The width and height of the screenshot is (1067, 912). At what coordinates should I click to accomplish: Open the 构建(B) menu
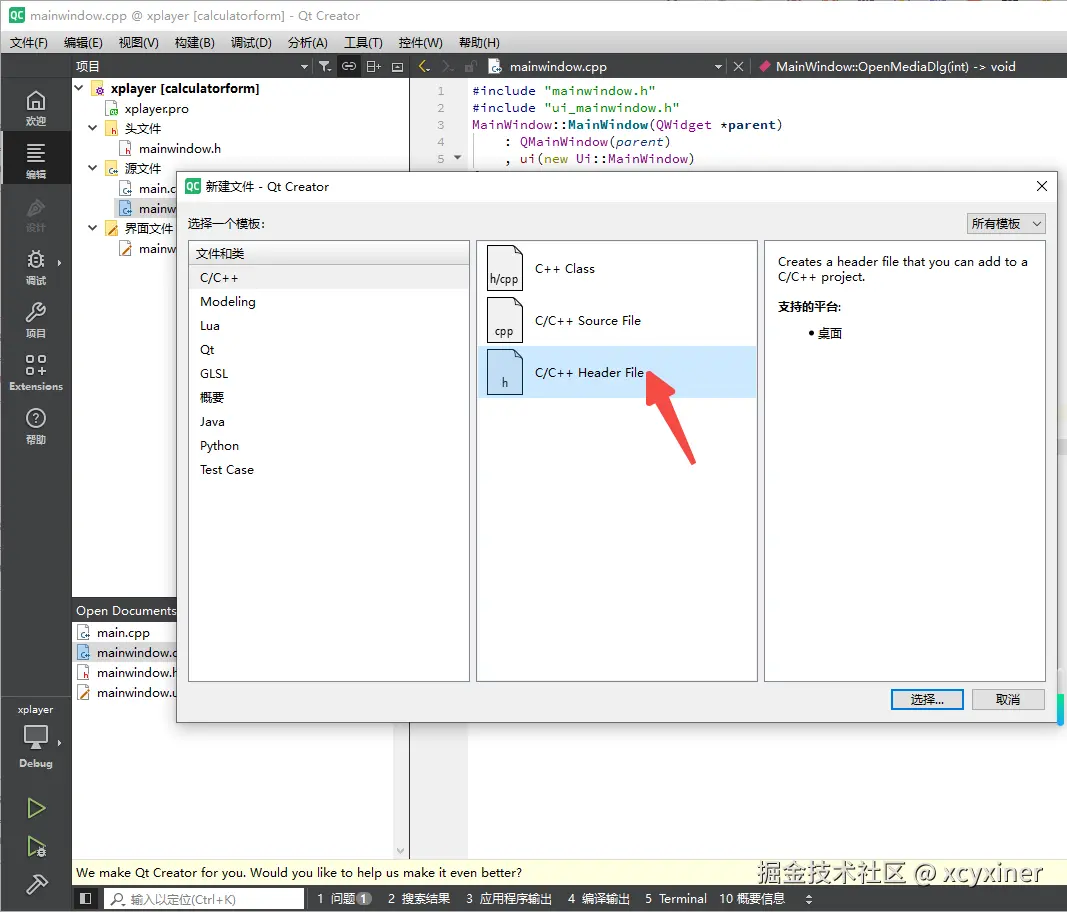[195, 42]
